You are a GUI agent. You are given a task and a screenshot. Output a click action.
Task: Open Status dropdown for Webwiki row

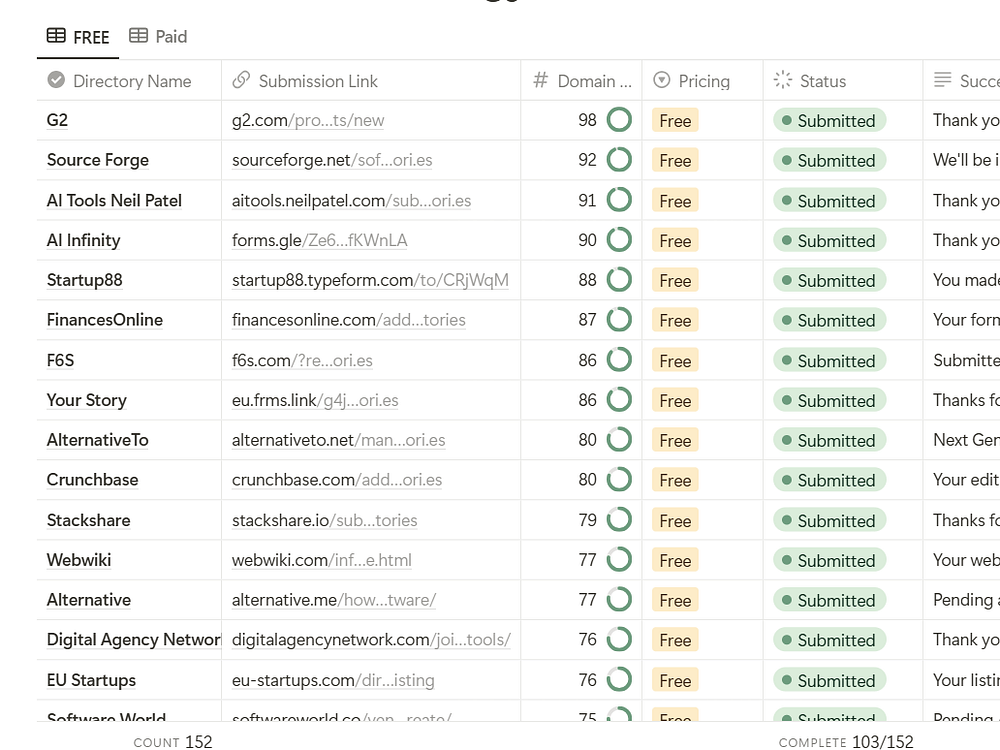pos(829,561)
